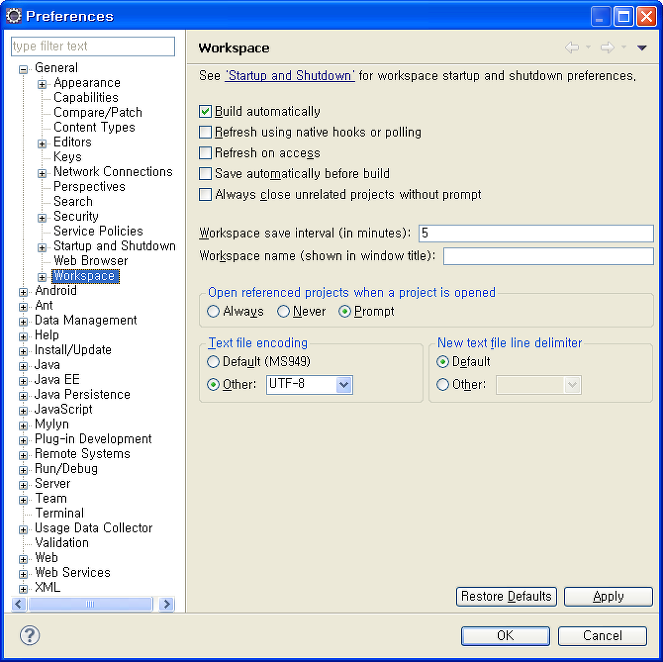Select Other line delimiter radio button

[443, 385]
